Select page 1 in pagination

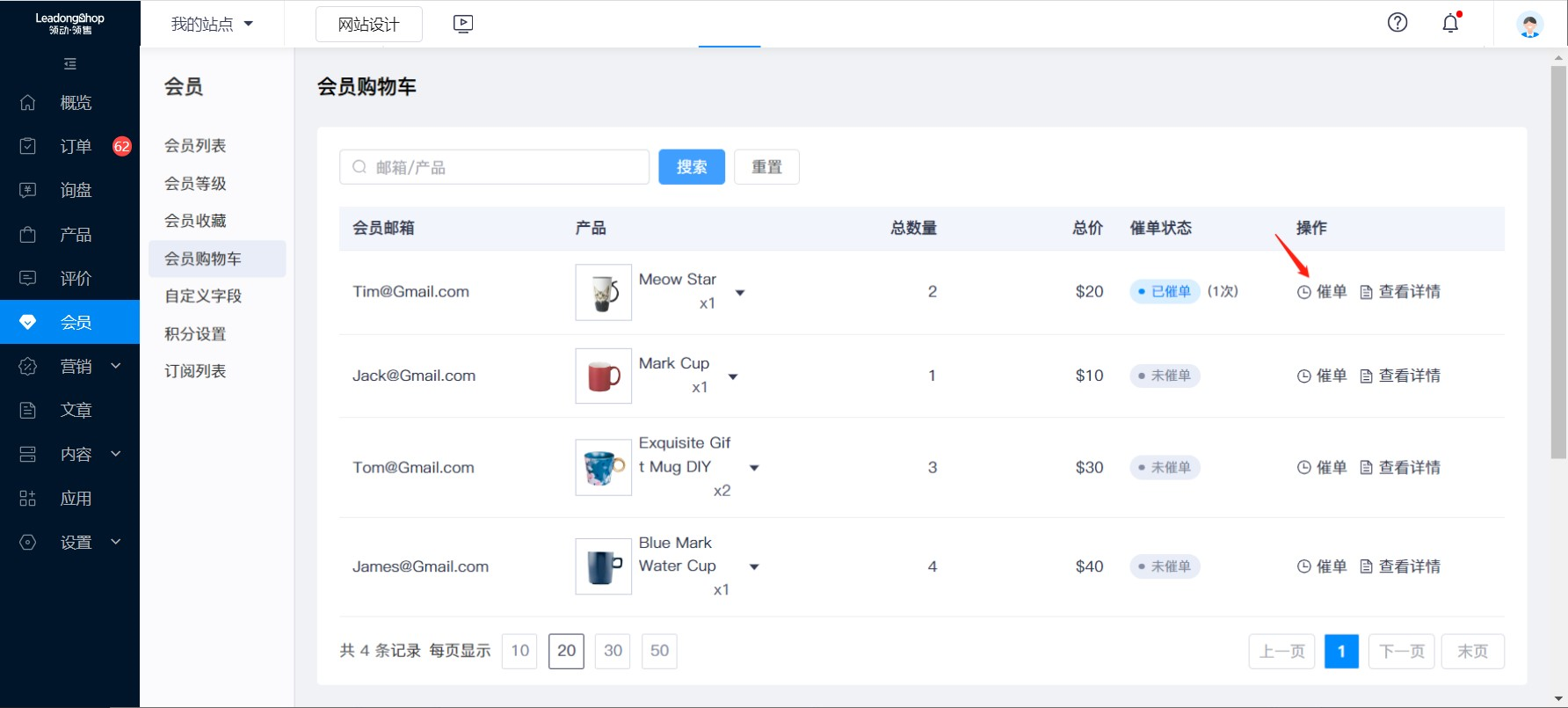point(1341,652)
